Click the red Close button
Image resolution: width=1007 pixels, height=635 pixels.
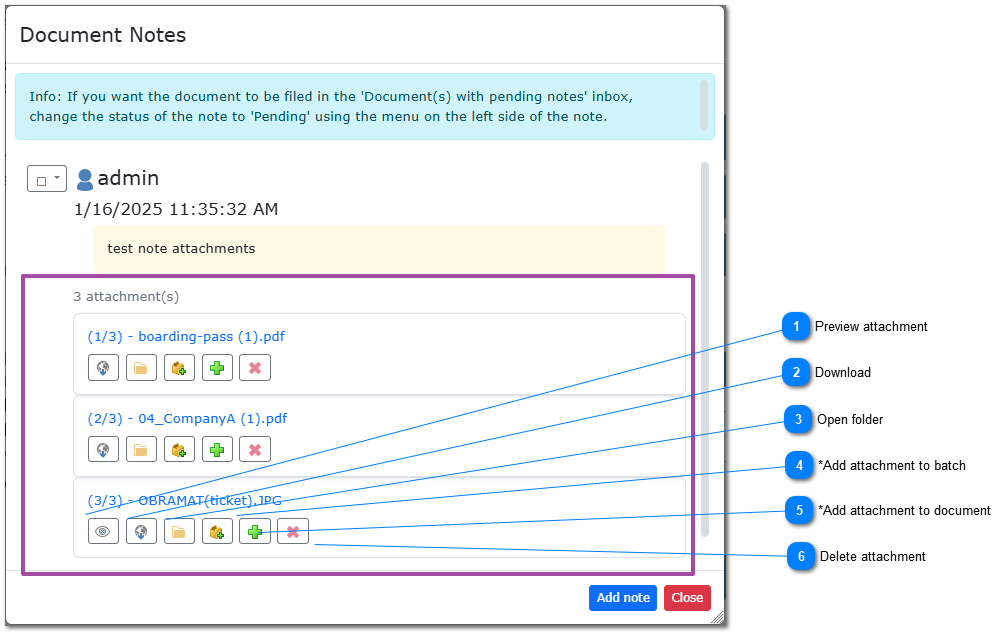tap(687, 598)
